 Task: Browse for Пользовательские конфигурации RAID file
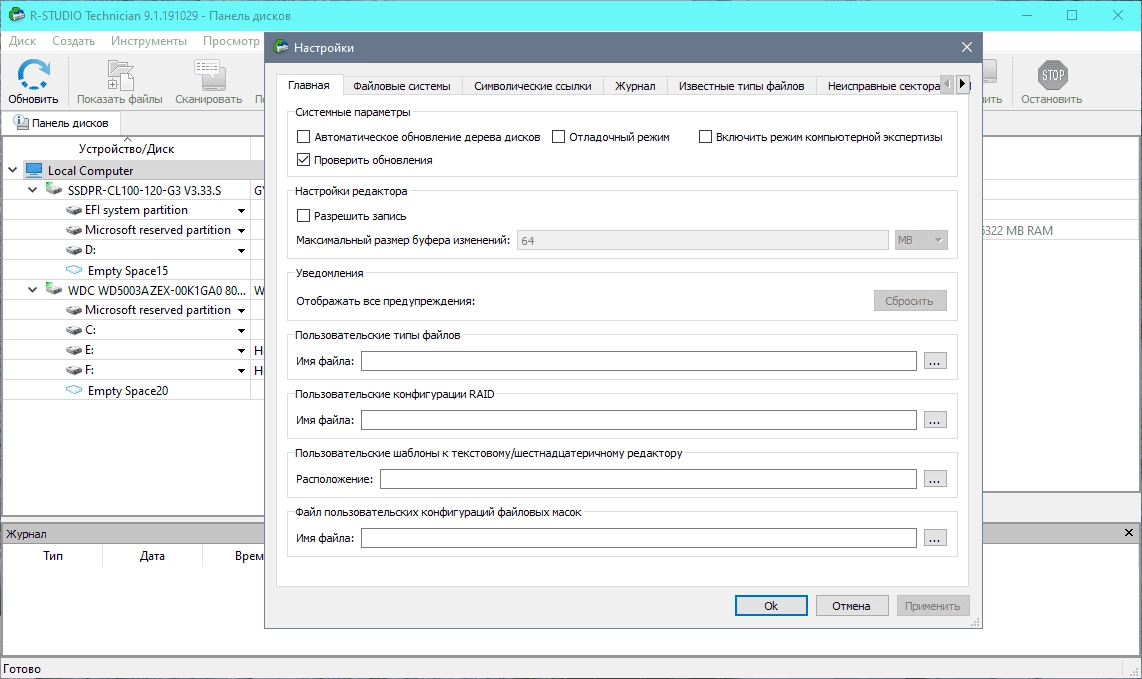pos(935,420)
